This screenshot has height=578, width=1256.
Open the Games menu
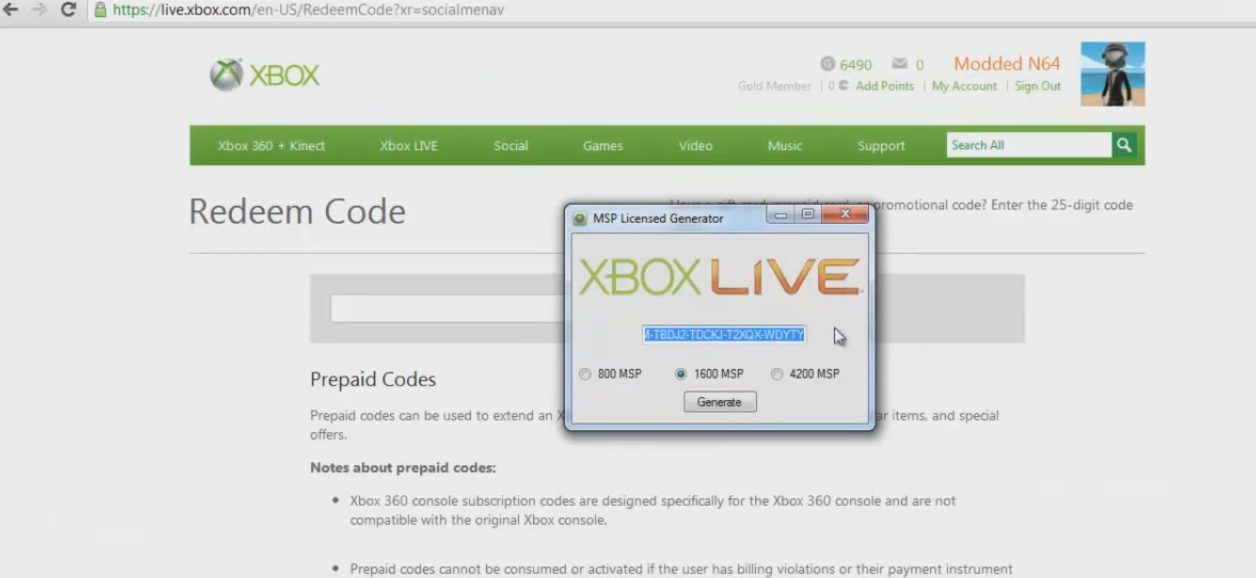click(603, 146)
